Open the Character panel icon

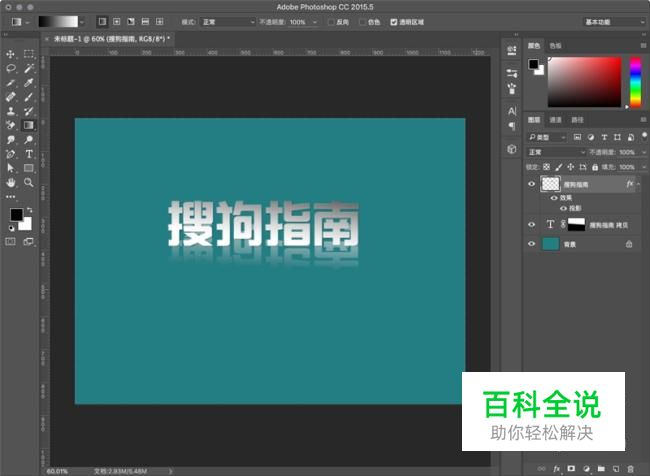(512, 111)
